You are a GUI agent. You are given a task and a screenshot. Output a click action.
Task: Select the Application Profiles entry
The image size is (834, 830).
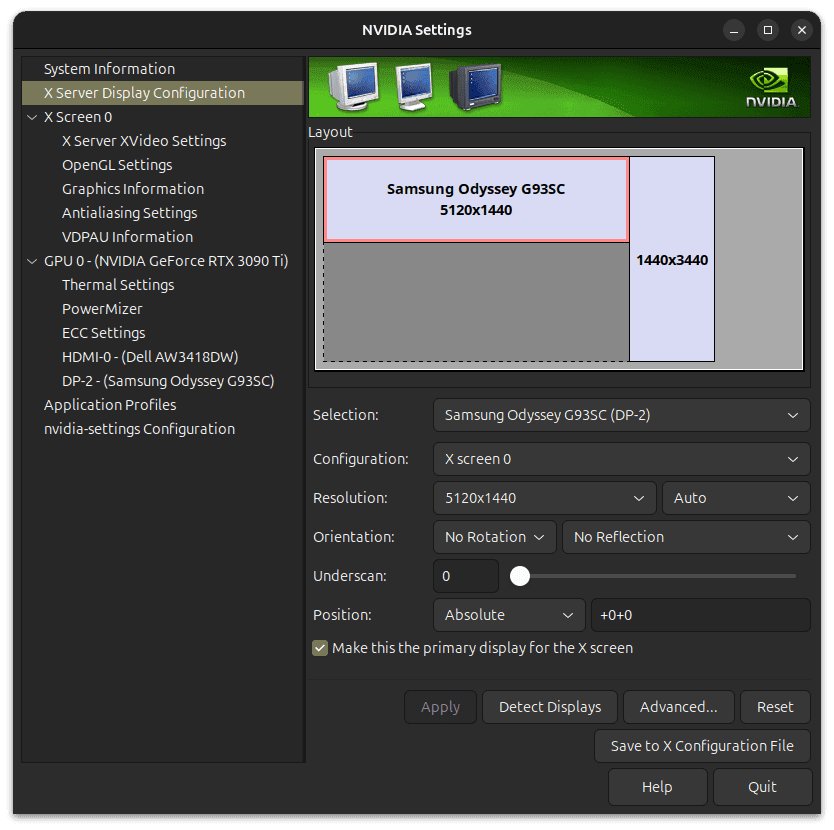click(x=110, y=405)
